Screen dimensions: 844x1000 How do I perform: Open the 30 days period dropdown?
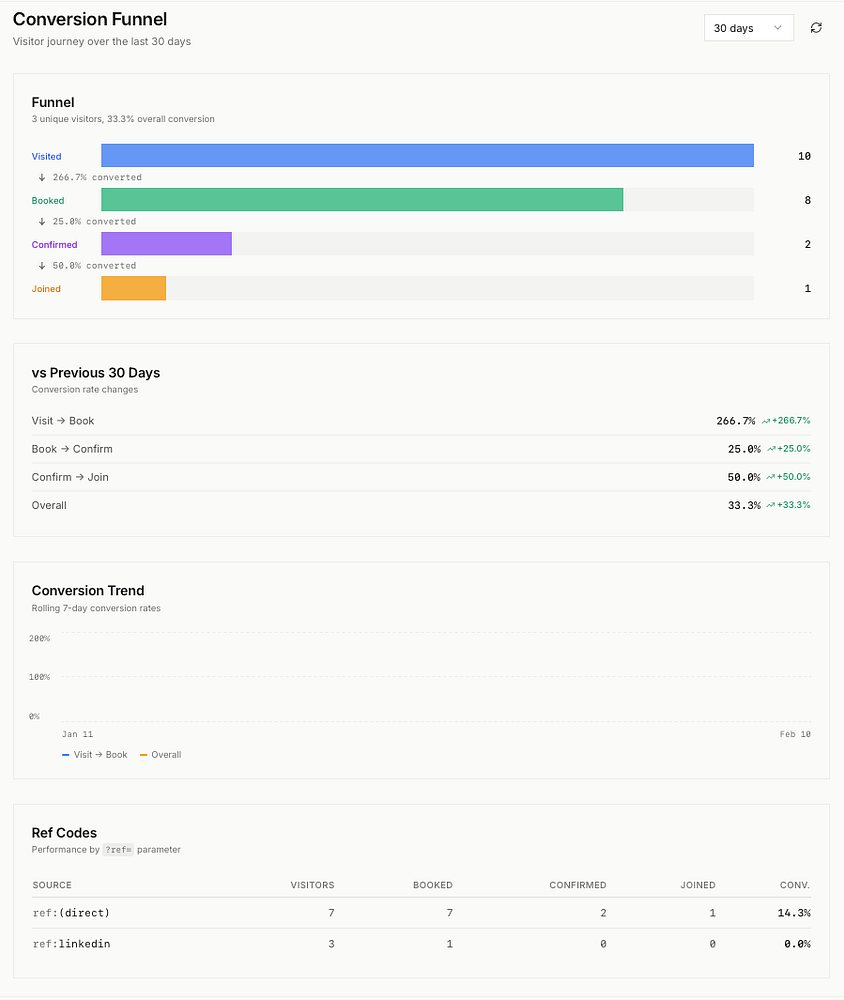coord(748,28)
